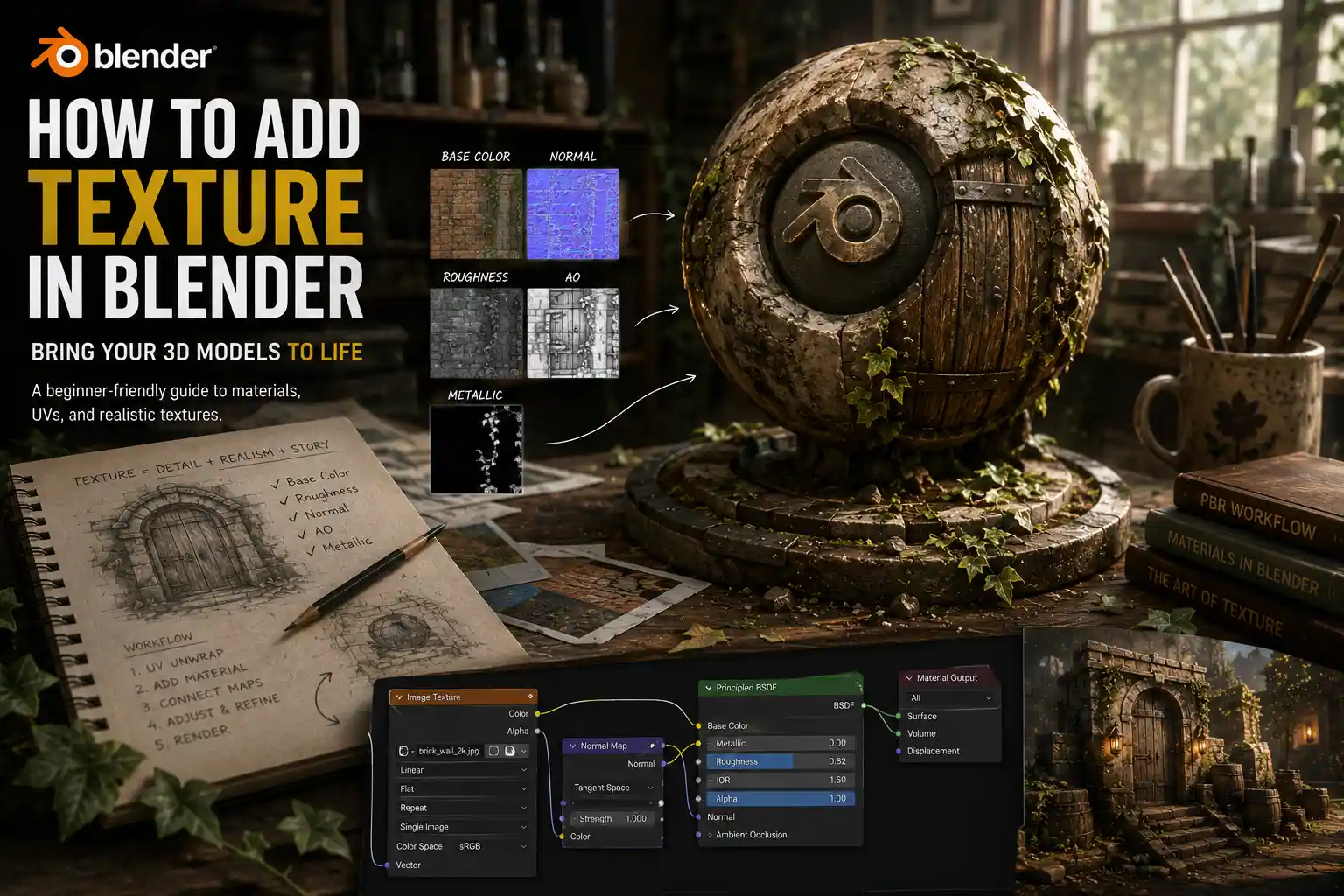Click the "Normal Map" node title
1344x896 pixels.
[x=604, y=745]
